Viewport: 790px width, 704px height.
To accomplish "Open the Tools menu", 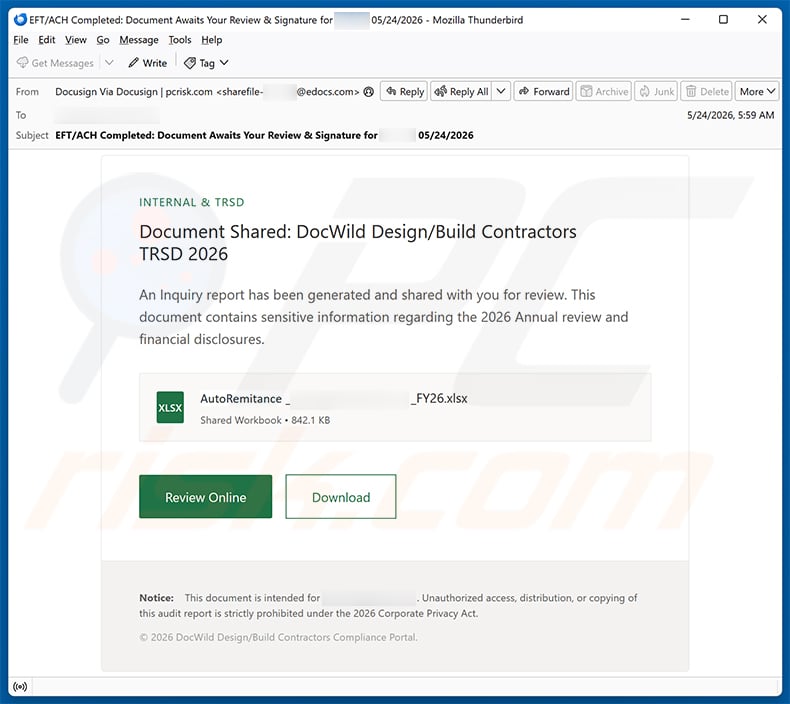I will [179, 40].
